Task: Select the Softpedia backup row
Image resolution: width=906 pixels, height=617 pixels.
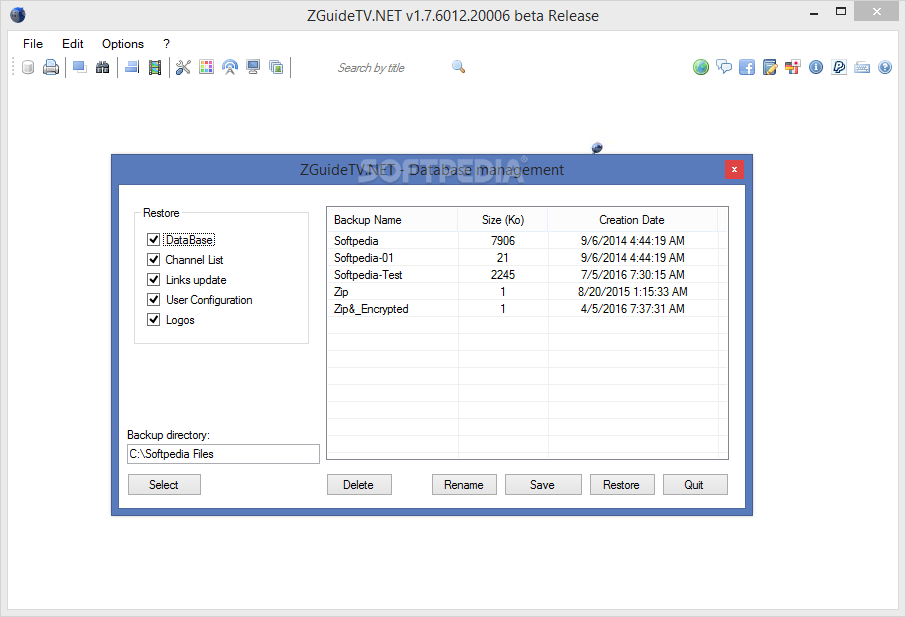Action: (527, 240)
